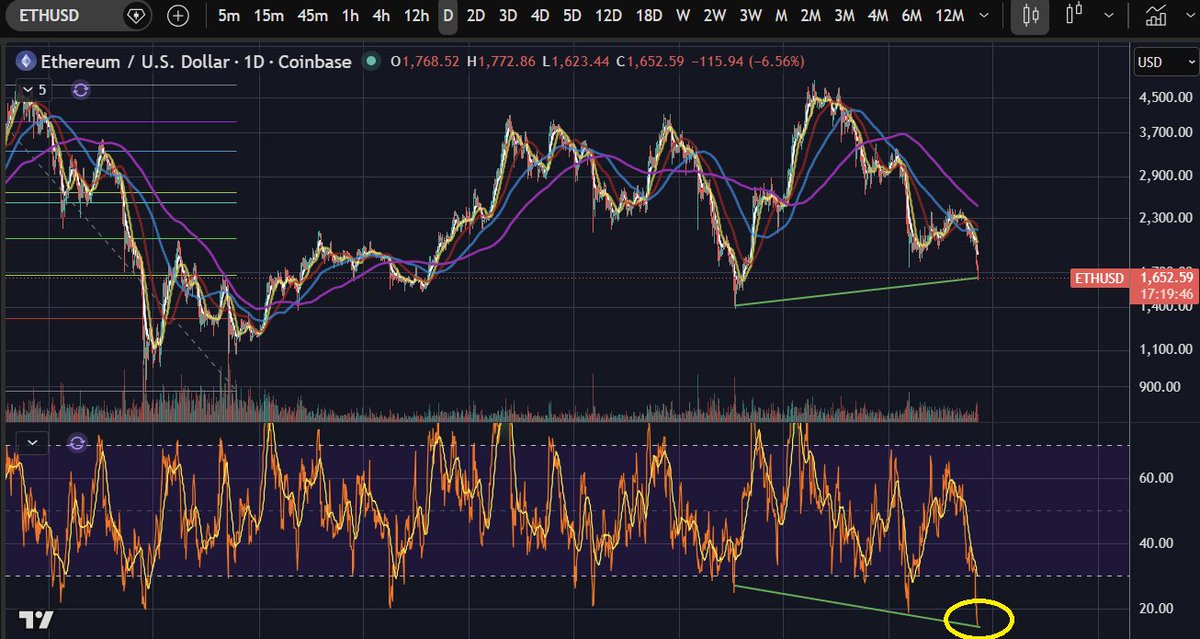Choose the 6M timeframe
Image resolution: width=1200 pixels, height=639 pixels.
pyautogui.click(x=911, y=16)
